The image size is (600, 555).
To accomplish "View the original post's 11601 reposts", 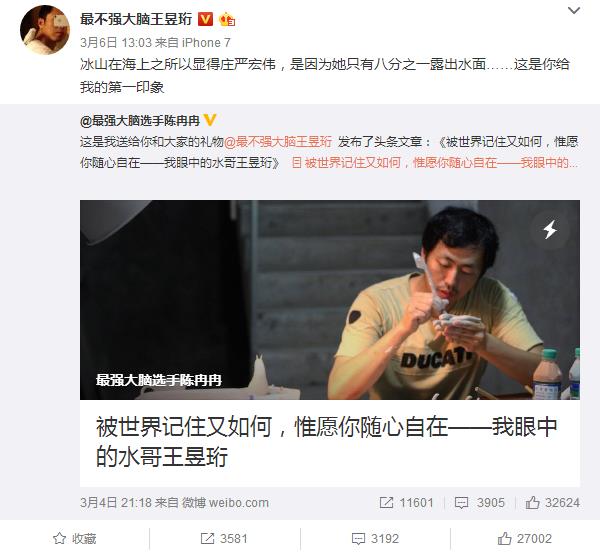I will (406, 503).
